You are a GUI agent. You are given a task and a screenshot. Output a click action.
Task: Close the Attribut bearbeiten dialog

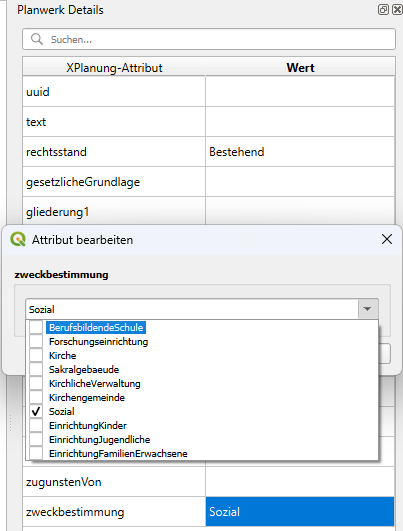(387, 239)
